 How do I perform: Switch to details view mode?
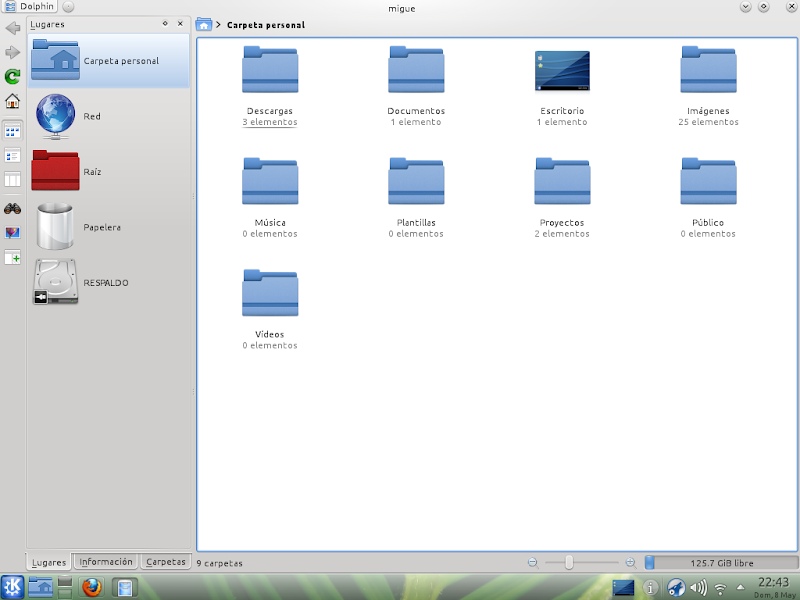click(12, 155)
